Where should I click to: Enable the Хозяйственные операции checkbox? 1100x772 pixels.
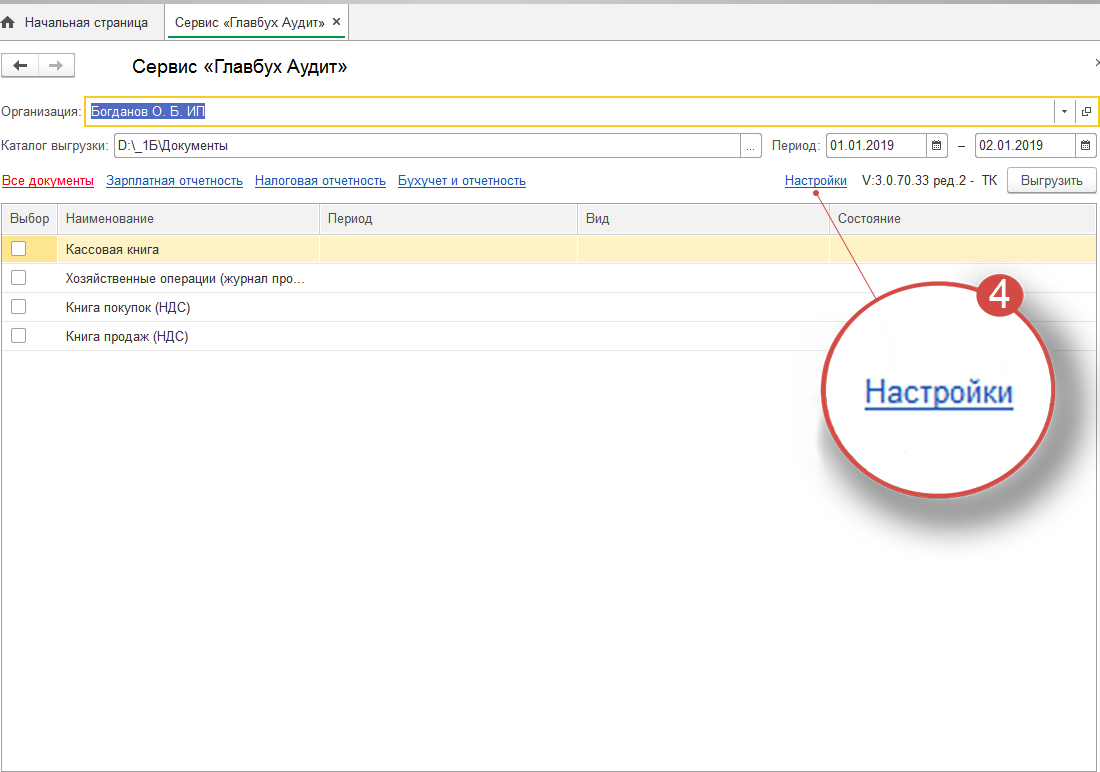18,278
